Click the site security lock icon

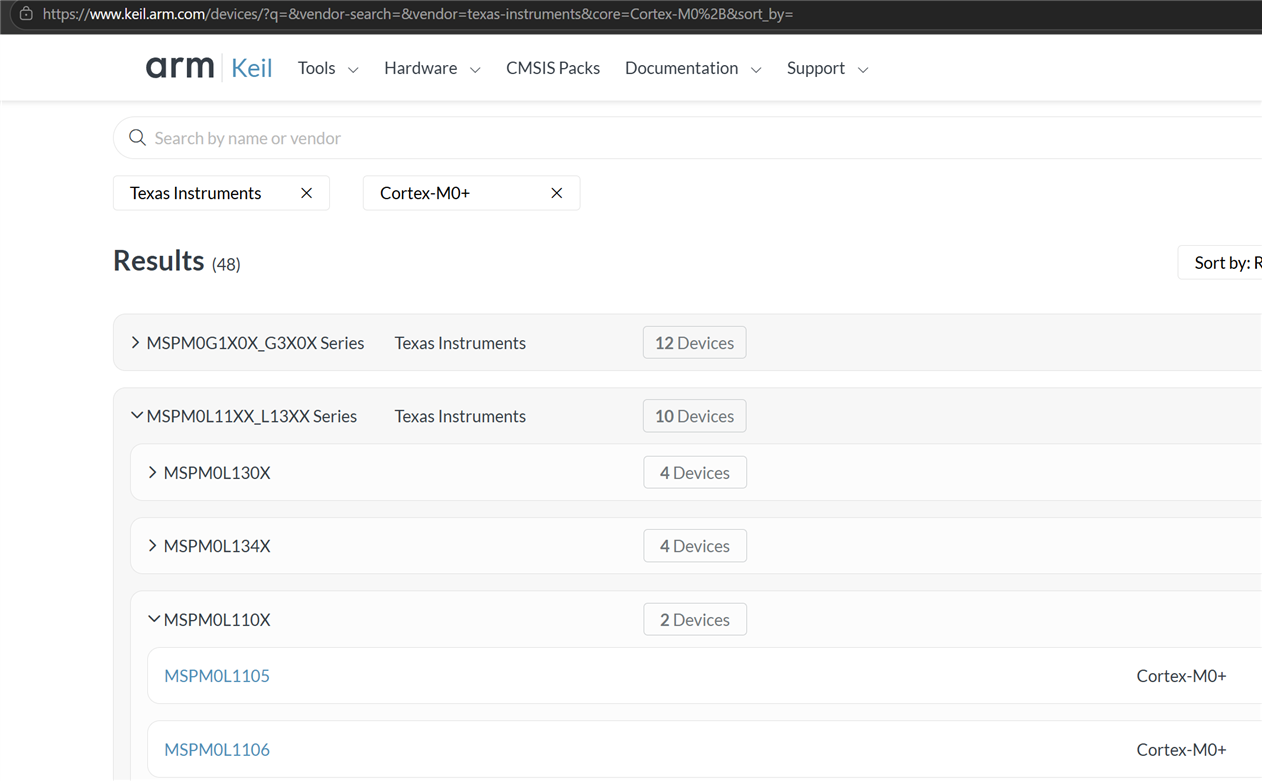[26, 14]
